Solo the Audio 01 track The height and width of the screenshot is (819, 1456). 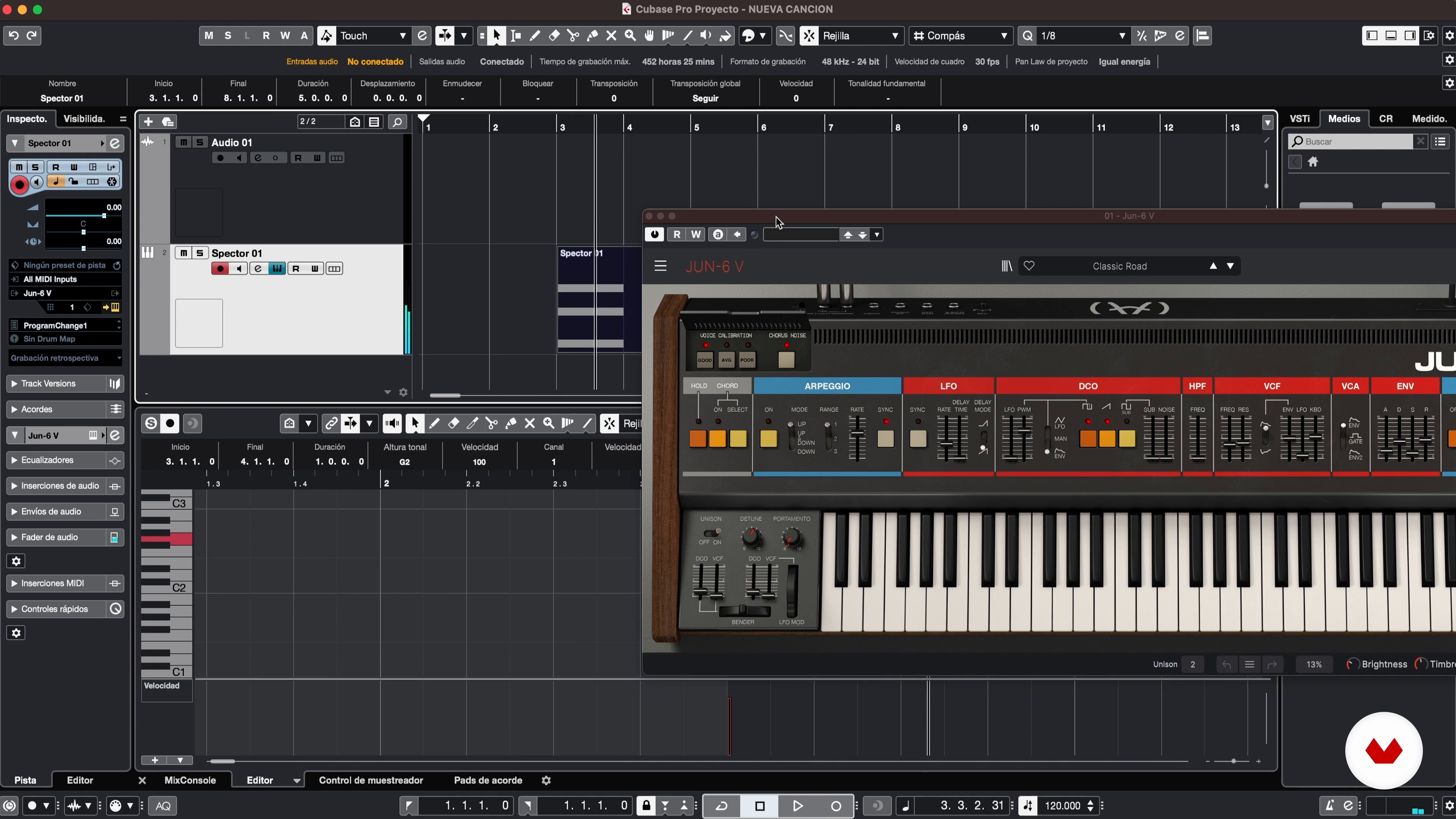(199, 143)
